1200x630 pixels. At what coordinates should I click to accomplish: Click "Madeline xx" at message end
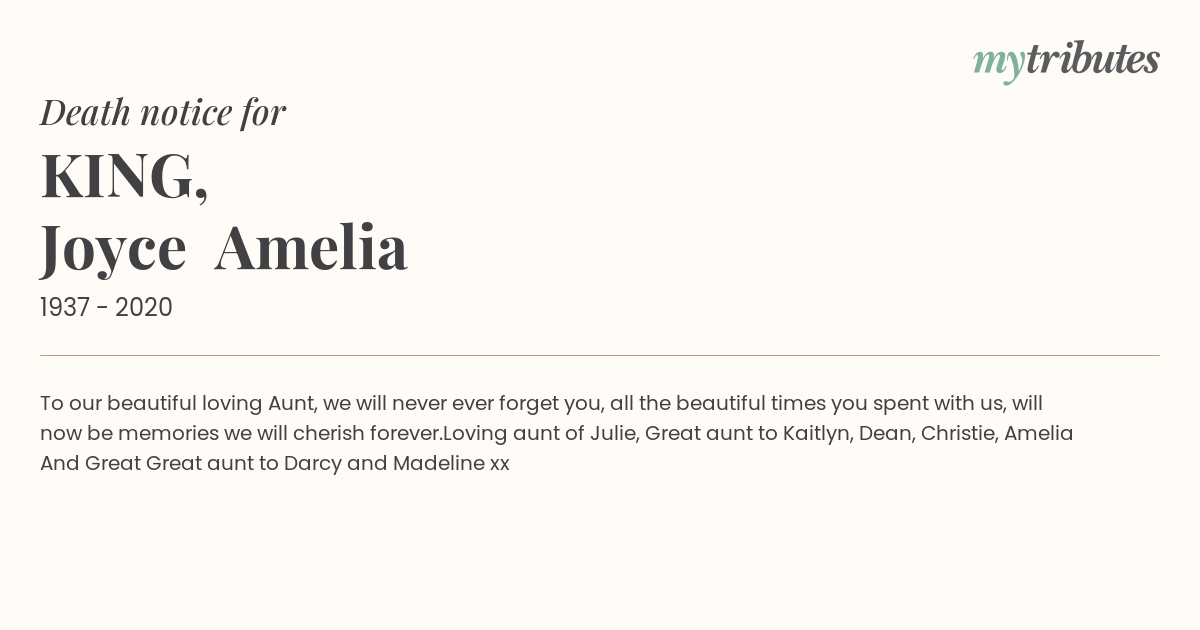point(451,464)
